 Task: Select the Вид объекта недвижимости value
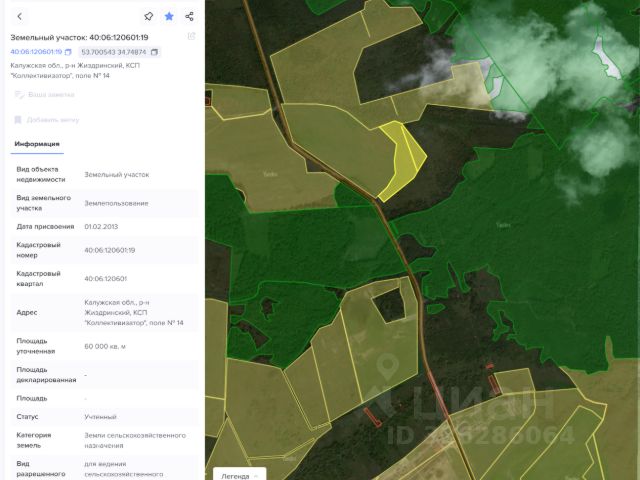[117, 175]
